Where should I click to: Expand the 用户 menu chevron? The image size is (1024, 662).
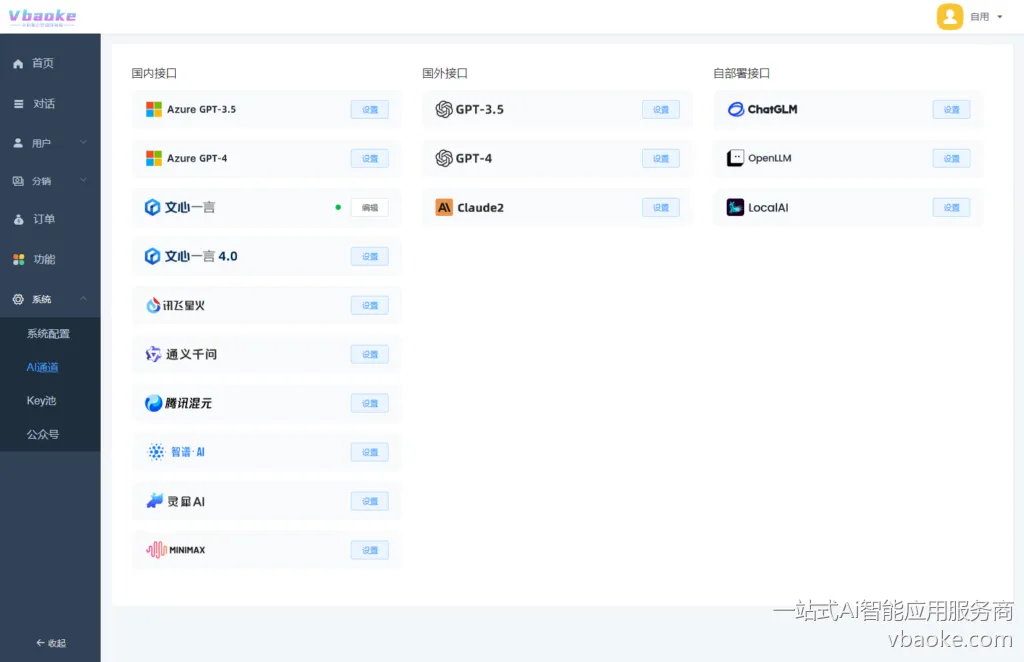pyautogui.click(x=84, y=142)
